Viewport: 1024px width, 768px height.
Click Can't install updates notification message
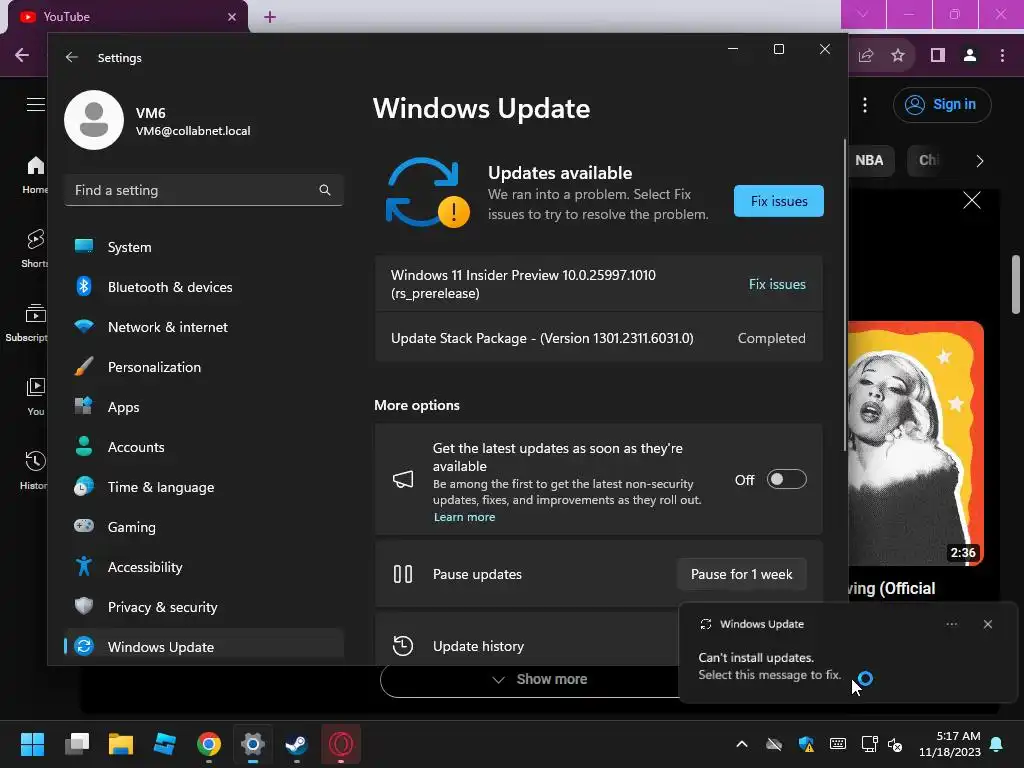(x=769, y=666)
